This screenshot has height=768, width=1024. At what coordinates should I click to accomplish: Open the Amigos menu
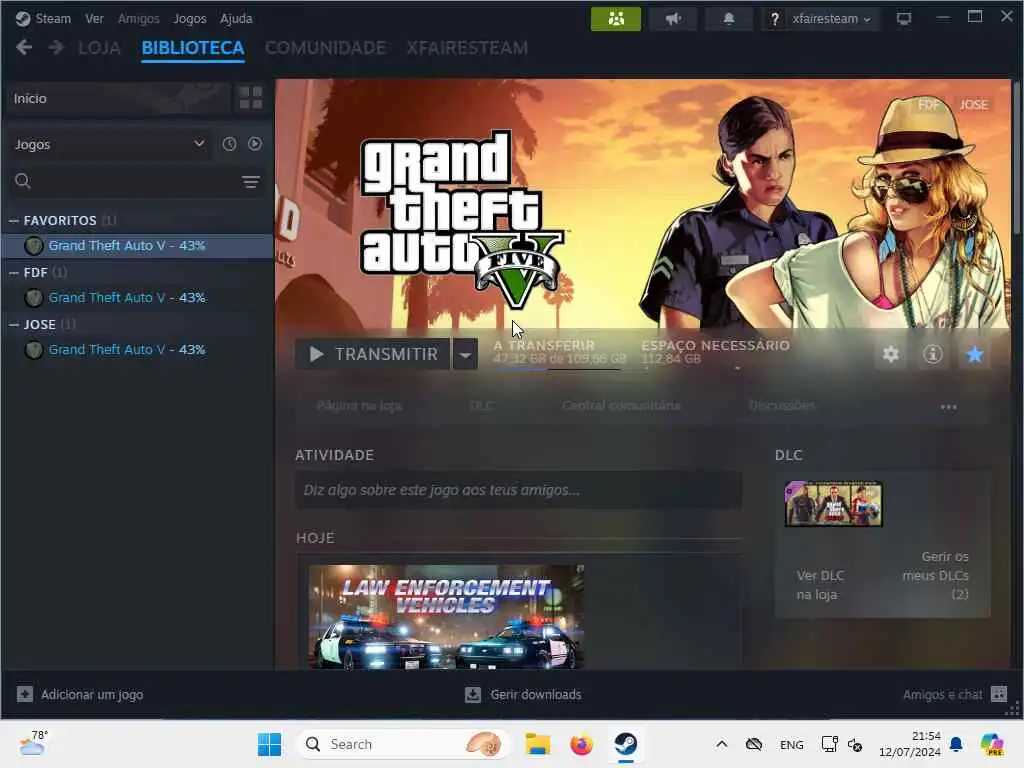(138, 18)
